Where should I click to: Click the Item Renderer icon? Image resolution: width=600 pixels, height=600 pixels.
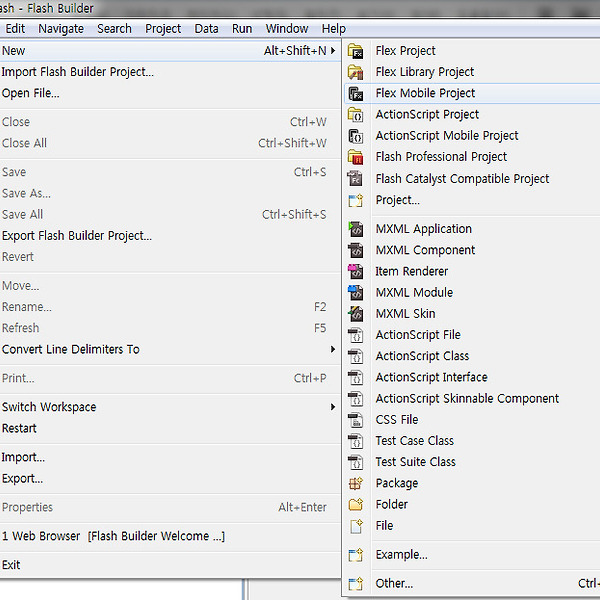pos(355,271)
